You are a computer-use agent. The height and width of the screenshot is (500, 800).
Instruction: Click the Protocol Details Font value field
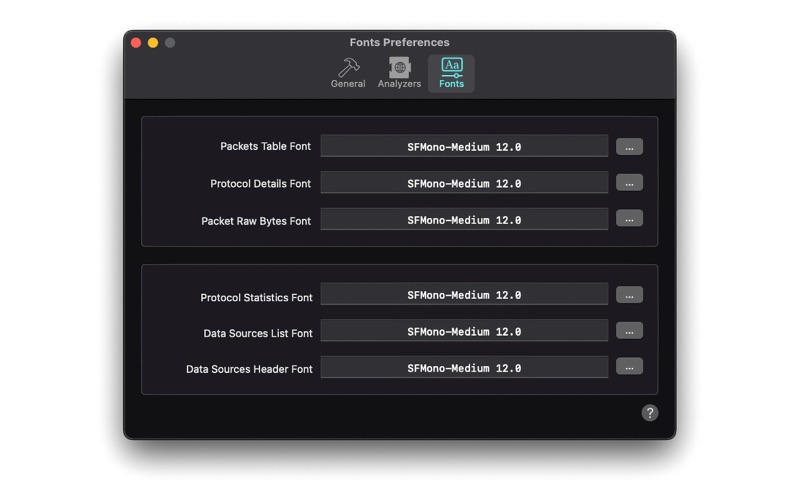[464, 183]
